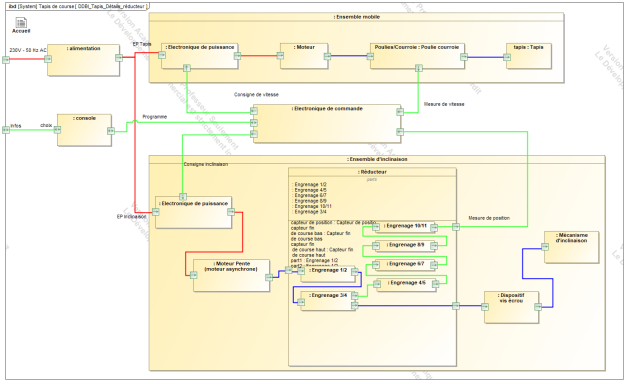This screenshot has width=630, height=386.
Task: Click the Moteur block input port
Action: point(280,56)
